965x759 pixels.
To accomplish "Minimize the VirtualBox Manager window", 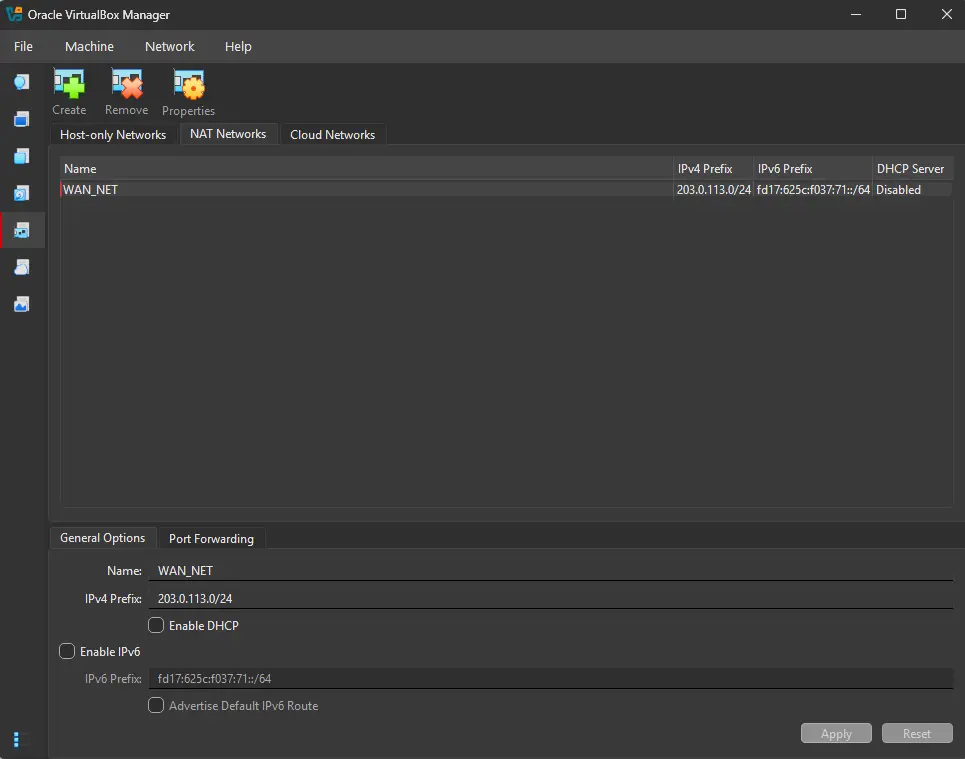I will pos(855,14).
